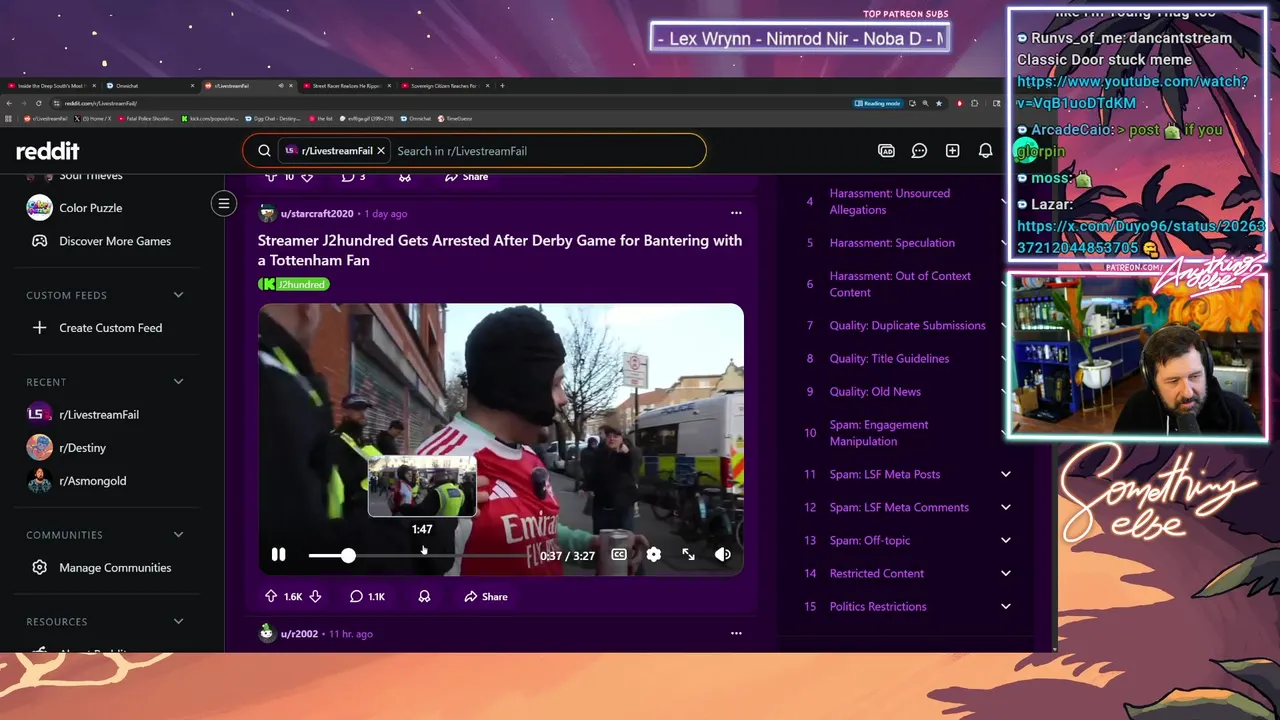
Task: Reload the browser page
Action: (38, 103)
